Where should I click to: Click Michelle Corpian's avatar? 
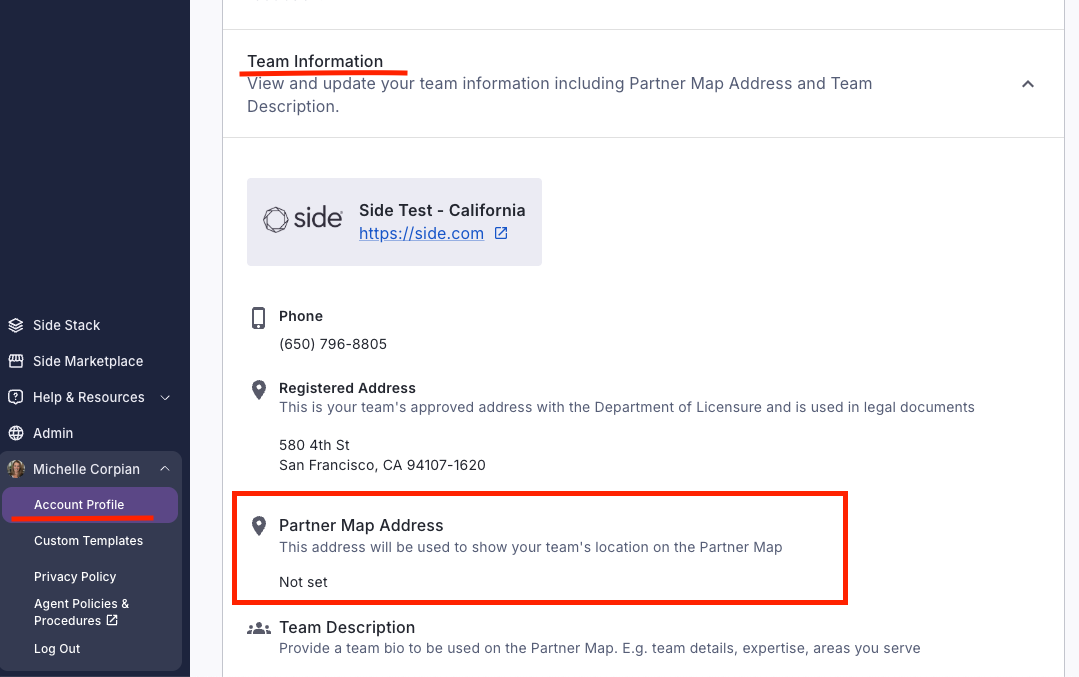click(x=16, y=469)
